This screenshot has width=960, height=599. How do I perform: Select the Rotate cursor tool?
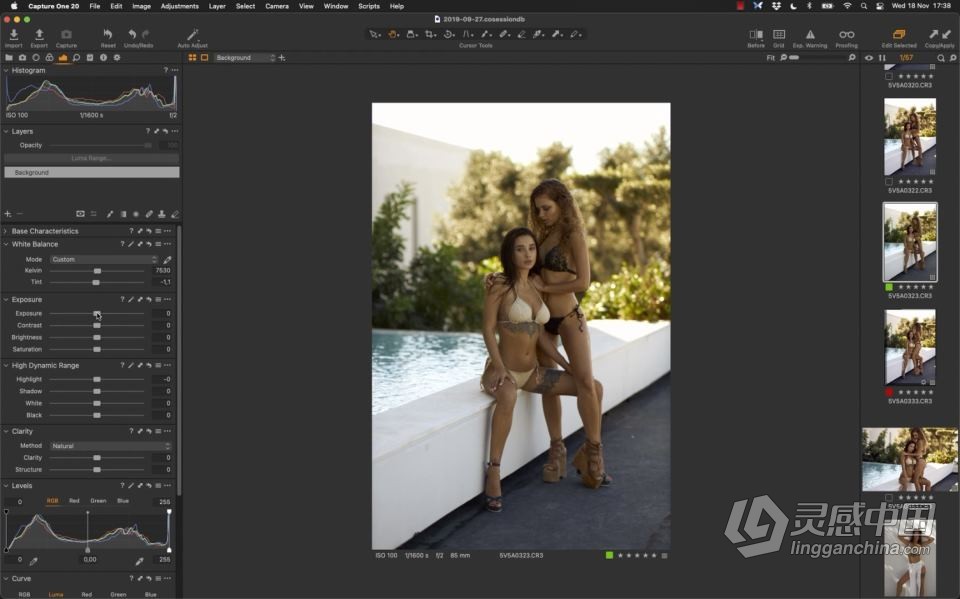(449, 34)
